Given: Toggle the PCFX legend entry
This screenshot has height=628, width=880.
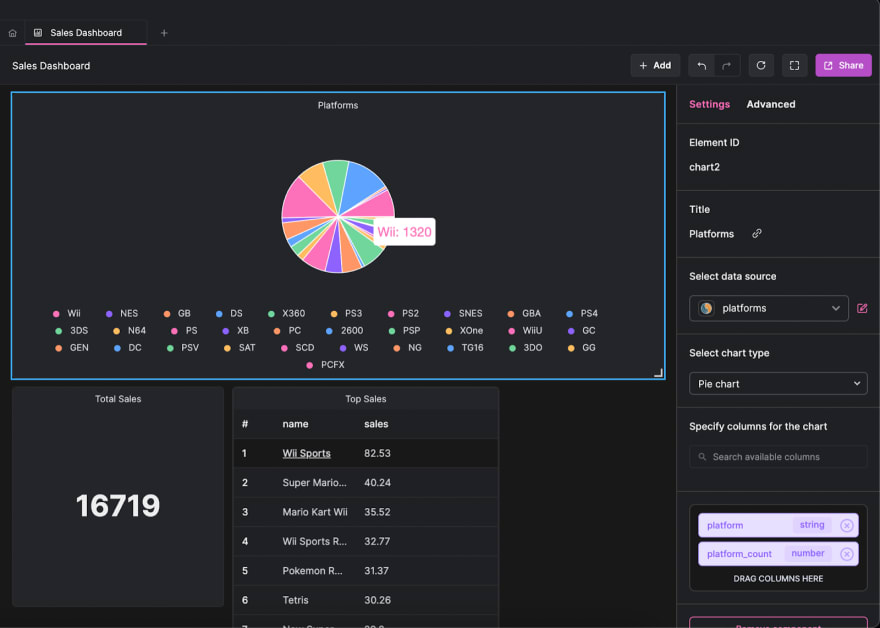Looking at the screenshot, I should (x=326, y=365).
